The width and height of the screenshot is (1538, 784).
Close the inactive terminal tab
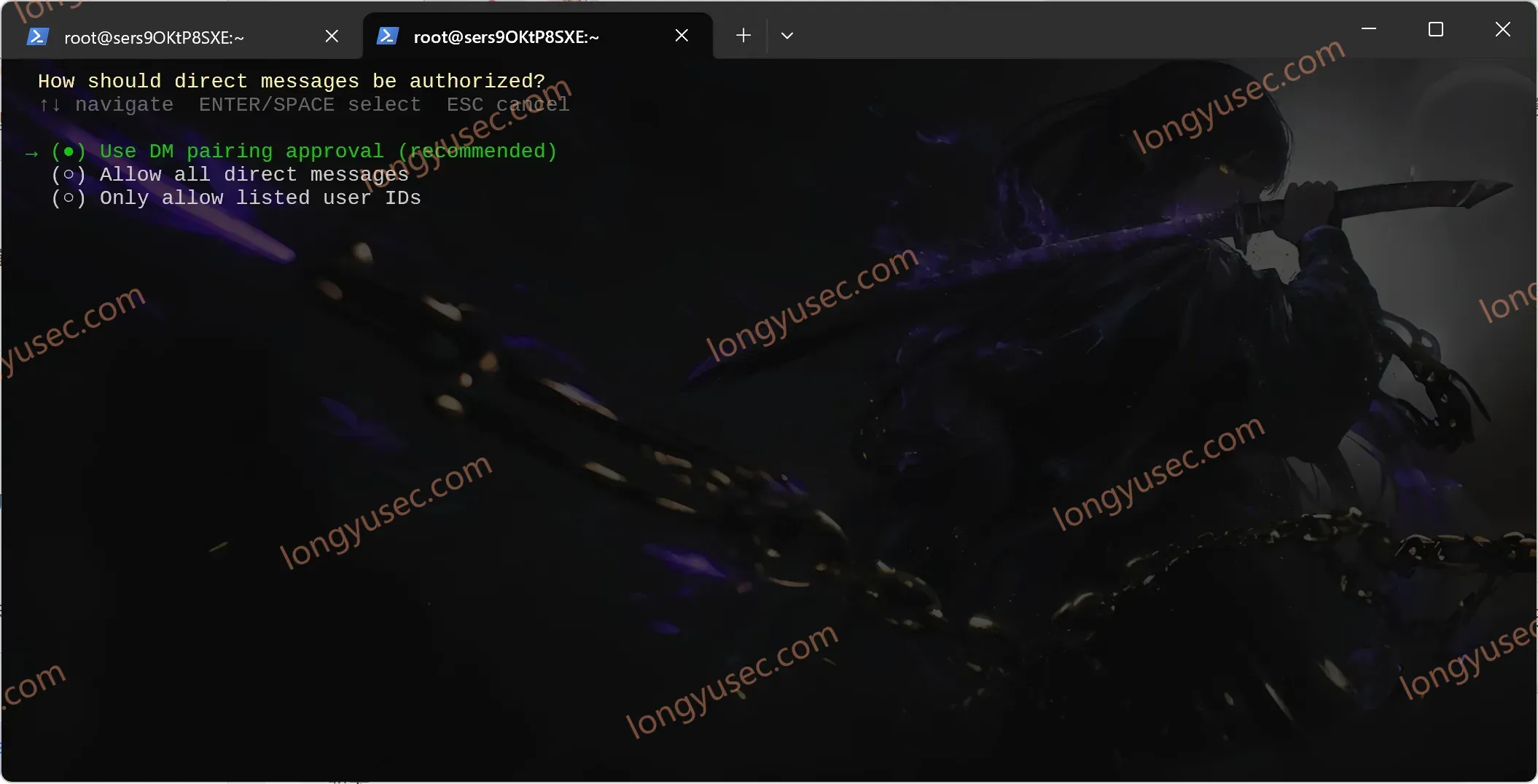332,36
